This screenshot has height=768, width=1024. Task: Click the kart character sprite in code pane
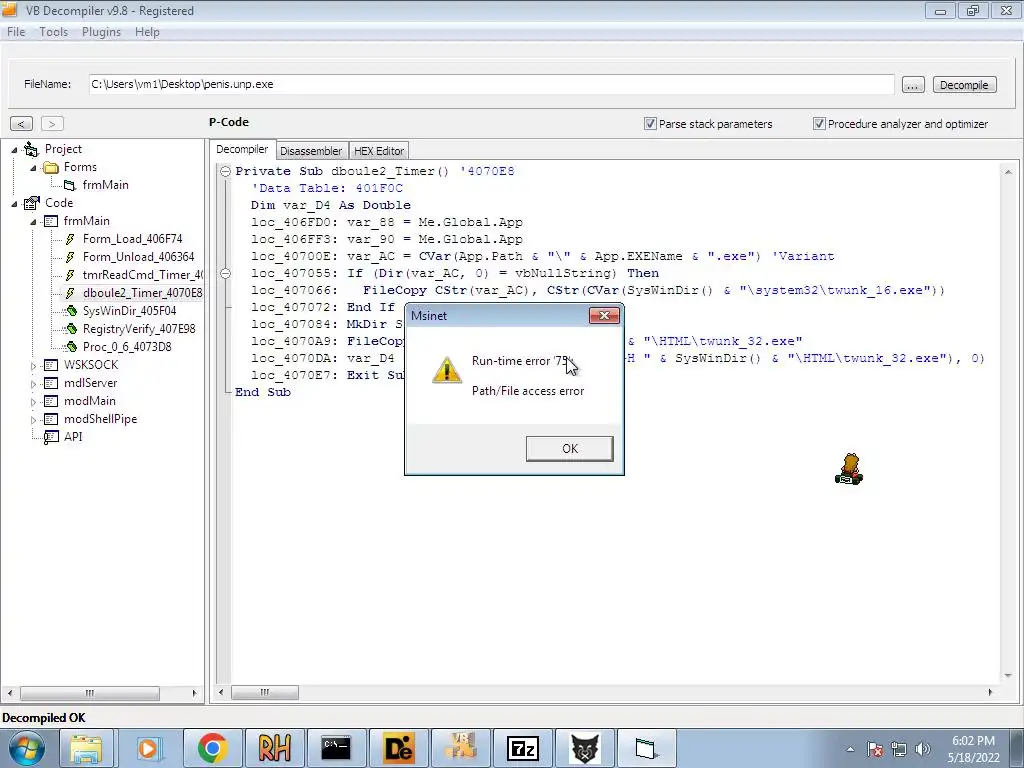(x=849, y=469)
